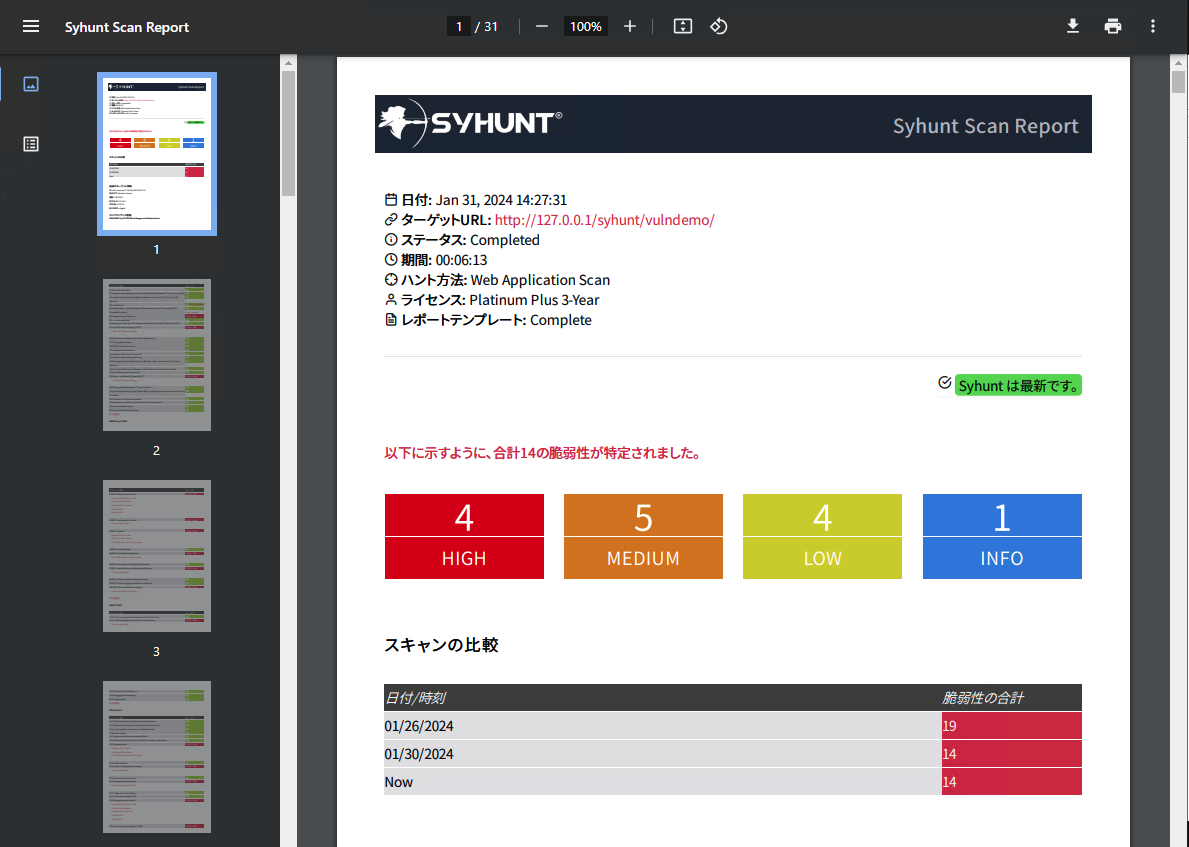The height and width of the screenshot is (847, 1189).
Task: Click the スキャンの比較 heading
Action: (441, 645)
